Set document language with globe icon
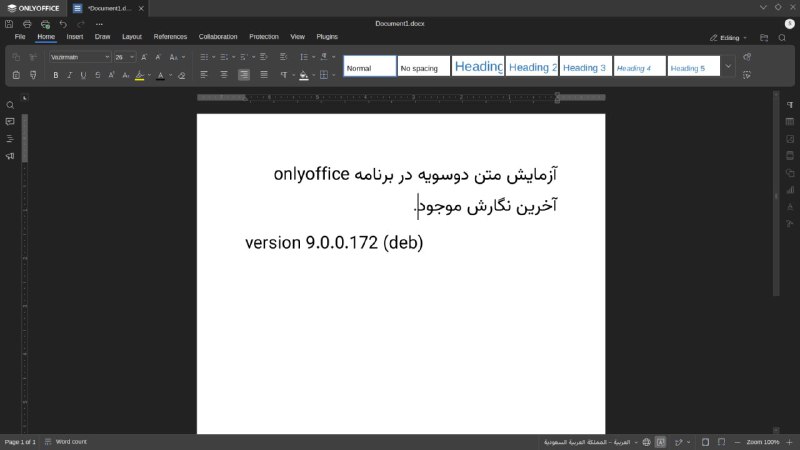Viewport: 800px width, 450px height. [646, 442]
